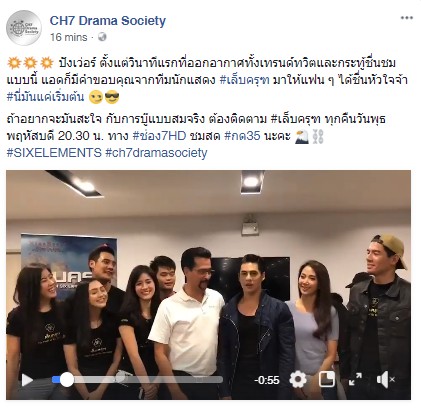
Task: Open the 16 mins timestamp link
Action: pyautogui.click(x=69, y=37)
